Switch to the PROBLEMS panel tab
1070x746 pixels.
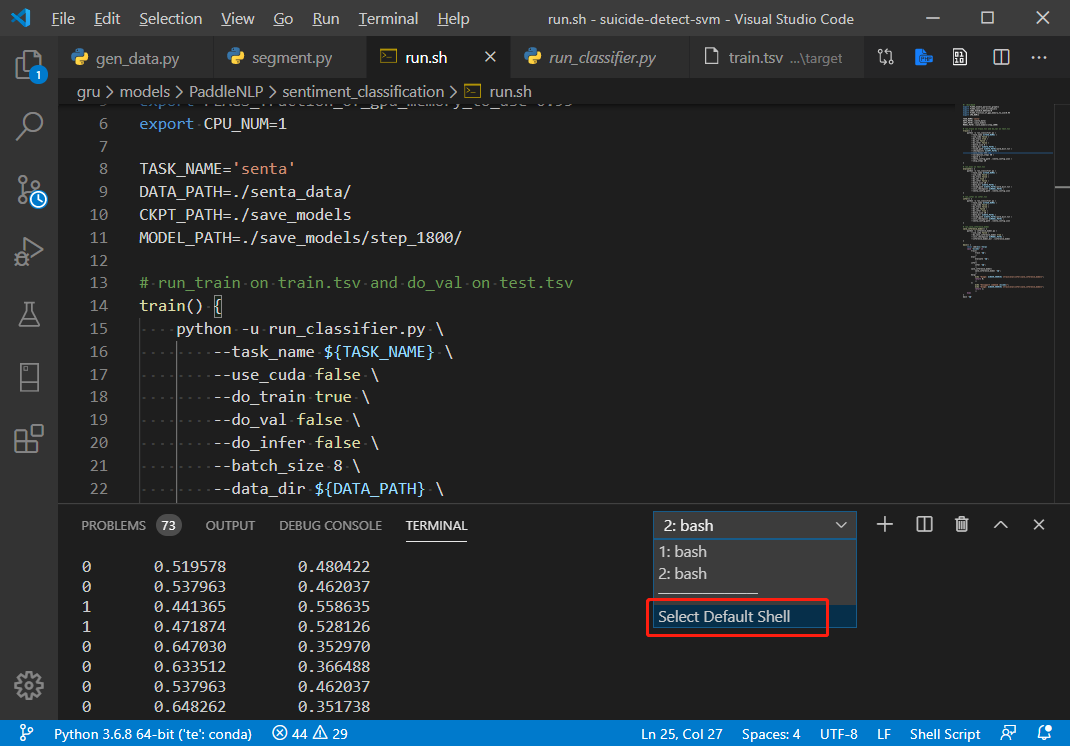click(130, 526)
